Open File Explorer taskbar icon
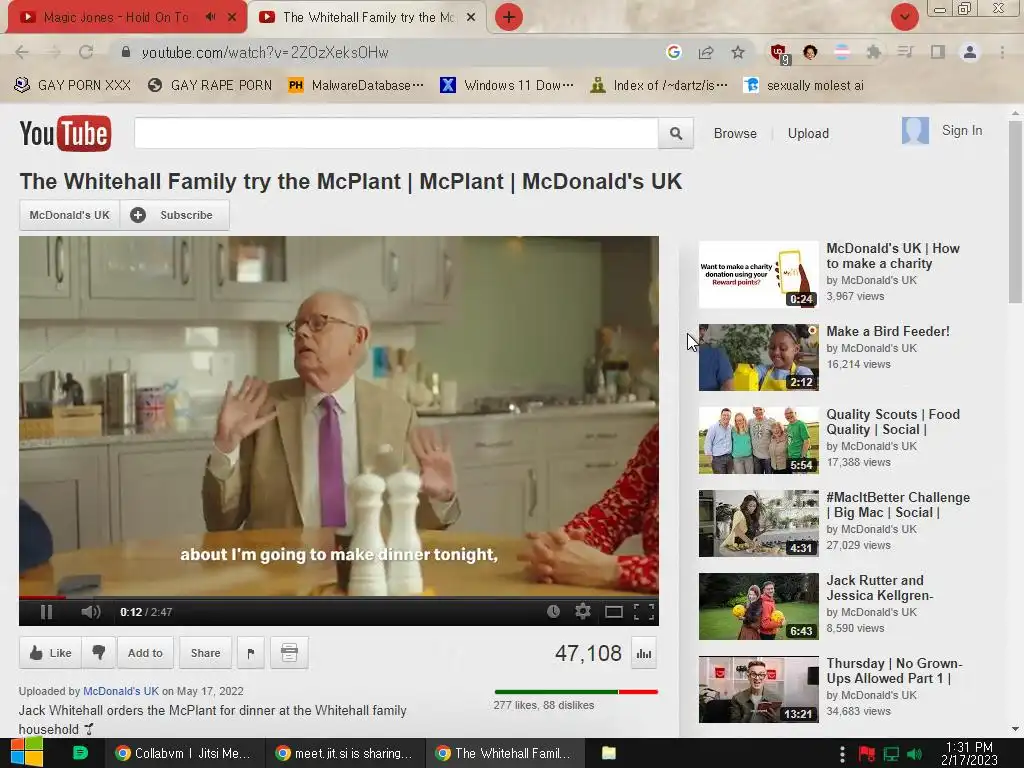This screenshot has height=768, width=1024. 609,753
